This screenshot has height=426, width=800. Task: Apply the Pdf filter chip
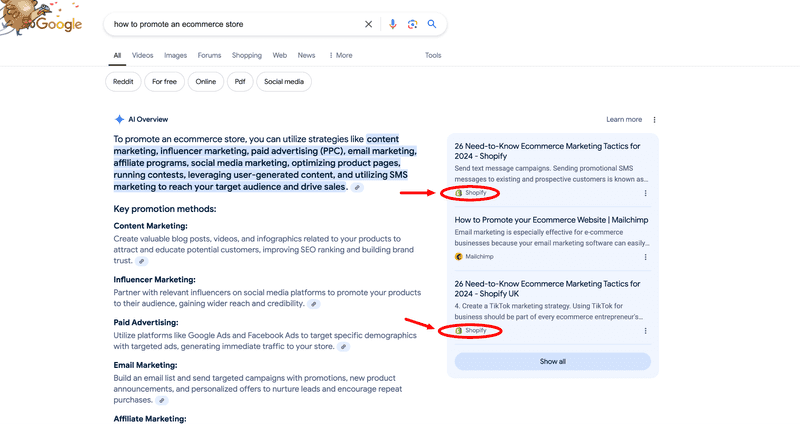[x=240, y=82]
